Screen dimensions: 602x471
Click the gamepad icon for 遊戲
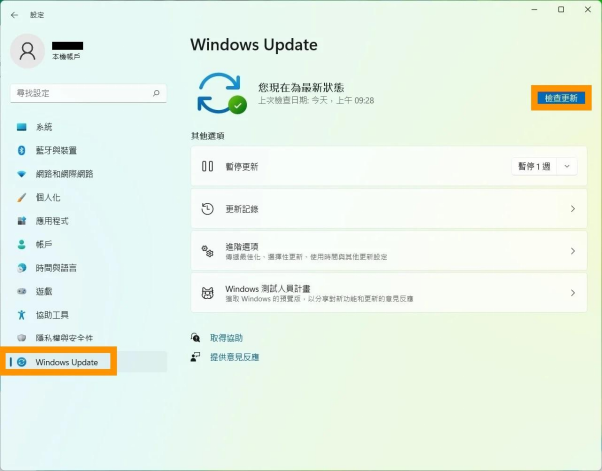coord(22,291)
